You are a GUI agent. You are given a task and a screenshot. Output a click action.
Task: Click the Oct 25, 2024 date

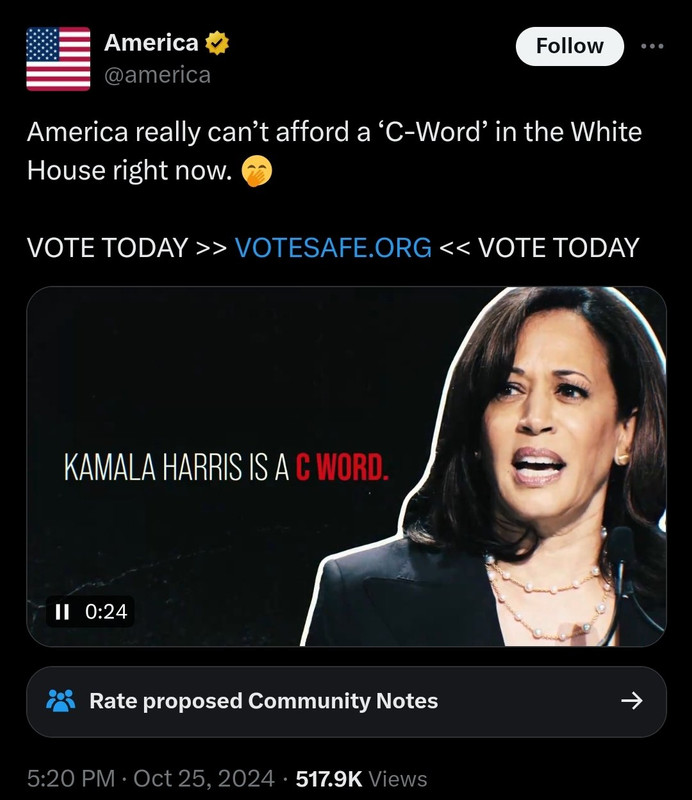tap(204, 779)
